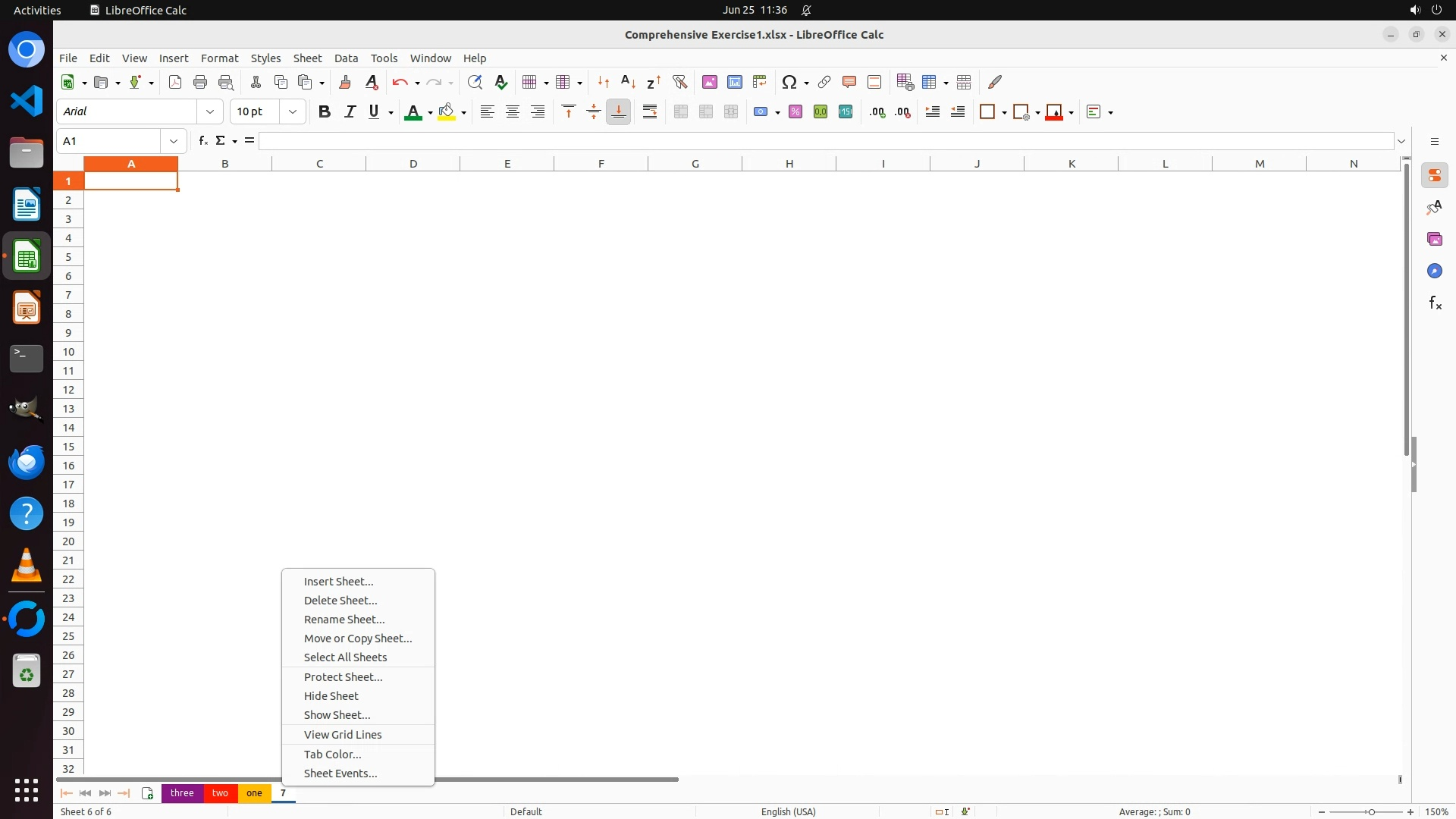Switch to the purple "three" sheet tab
Image resolution: width=1456 pixels, height=819 pixels.
(182, 793)
